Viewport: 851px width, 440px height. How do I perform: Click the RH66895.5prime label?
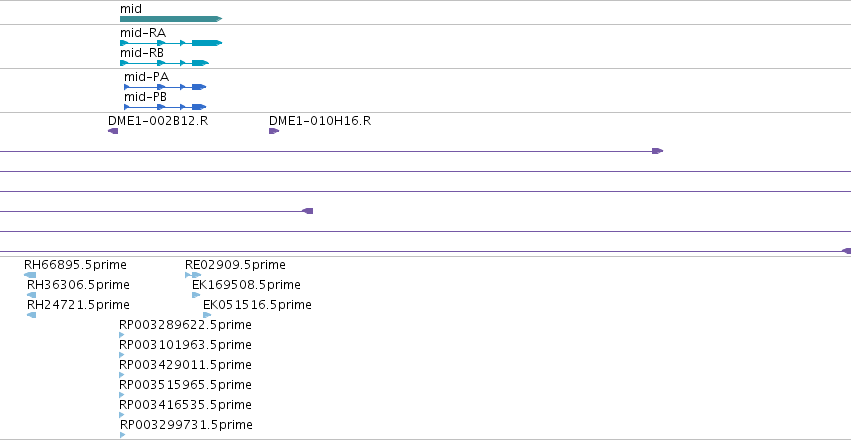[x=75, y=265]
